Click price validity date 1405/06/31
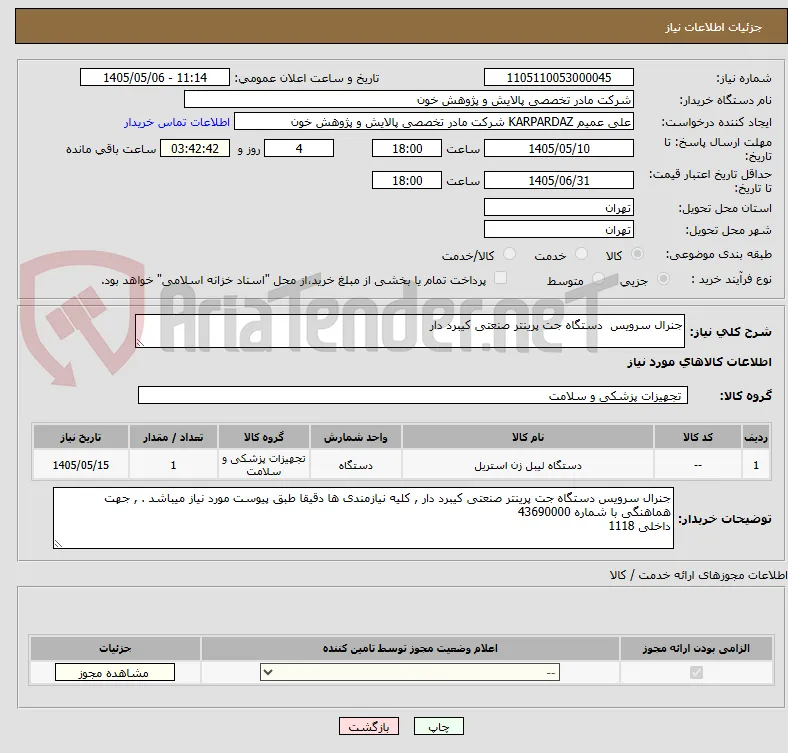788x753 pixels. (558, 180)
